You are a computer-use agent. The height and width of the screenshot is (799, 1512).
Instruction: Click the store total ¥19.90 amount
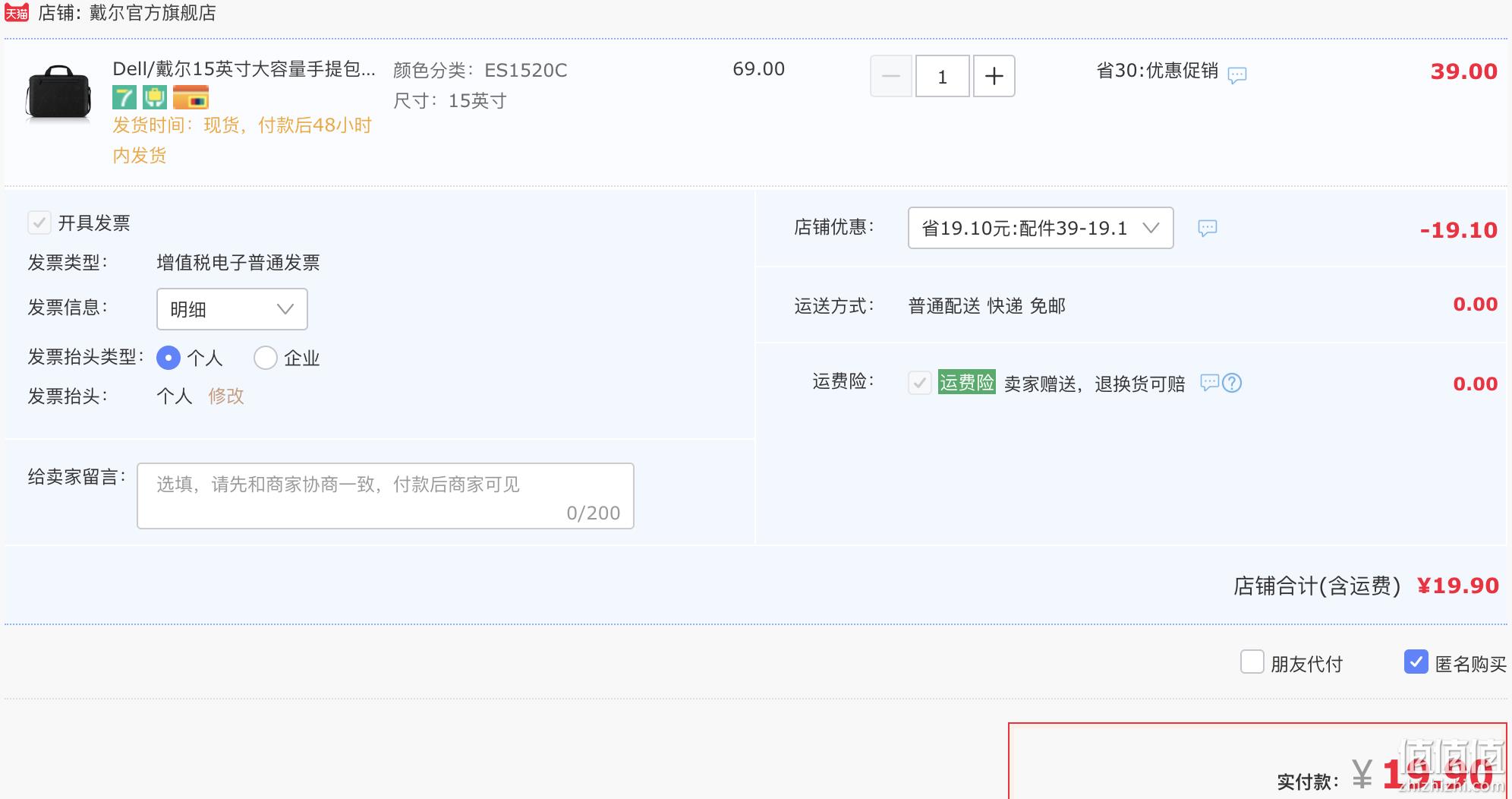[x=1458, y=586]
